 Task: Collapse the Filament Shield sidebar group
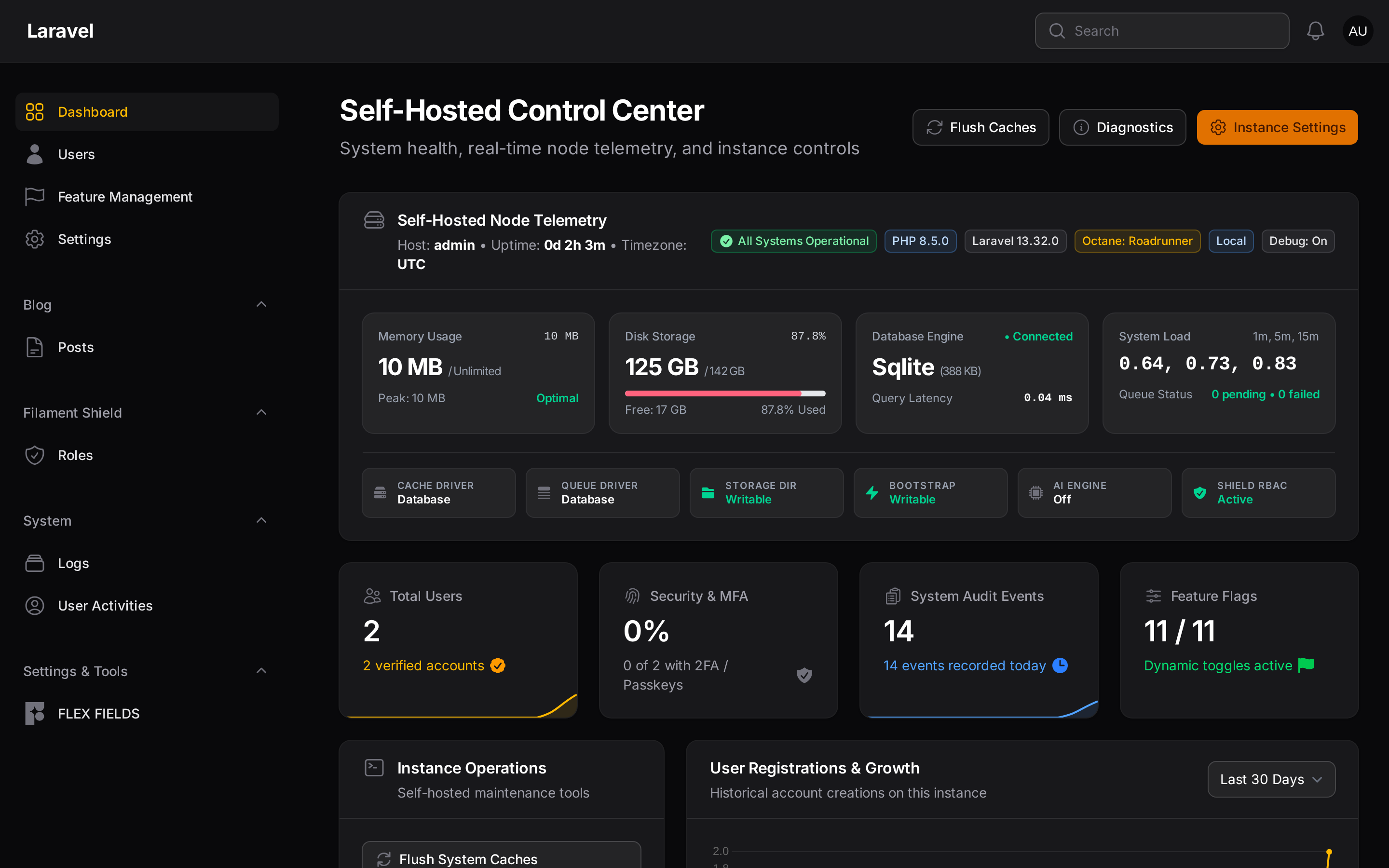click(261, 412)
